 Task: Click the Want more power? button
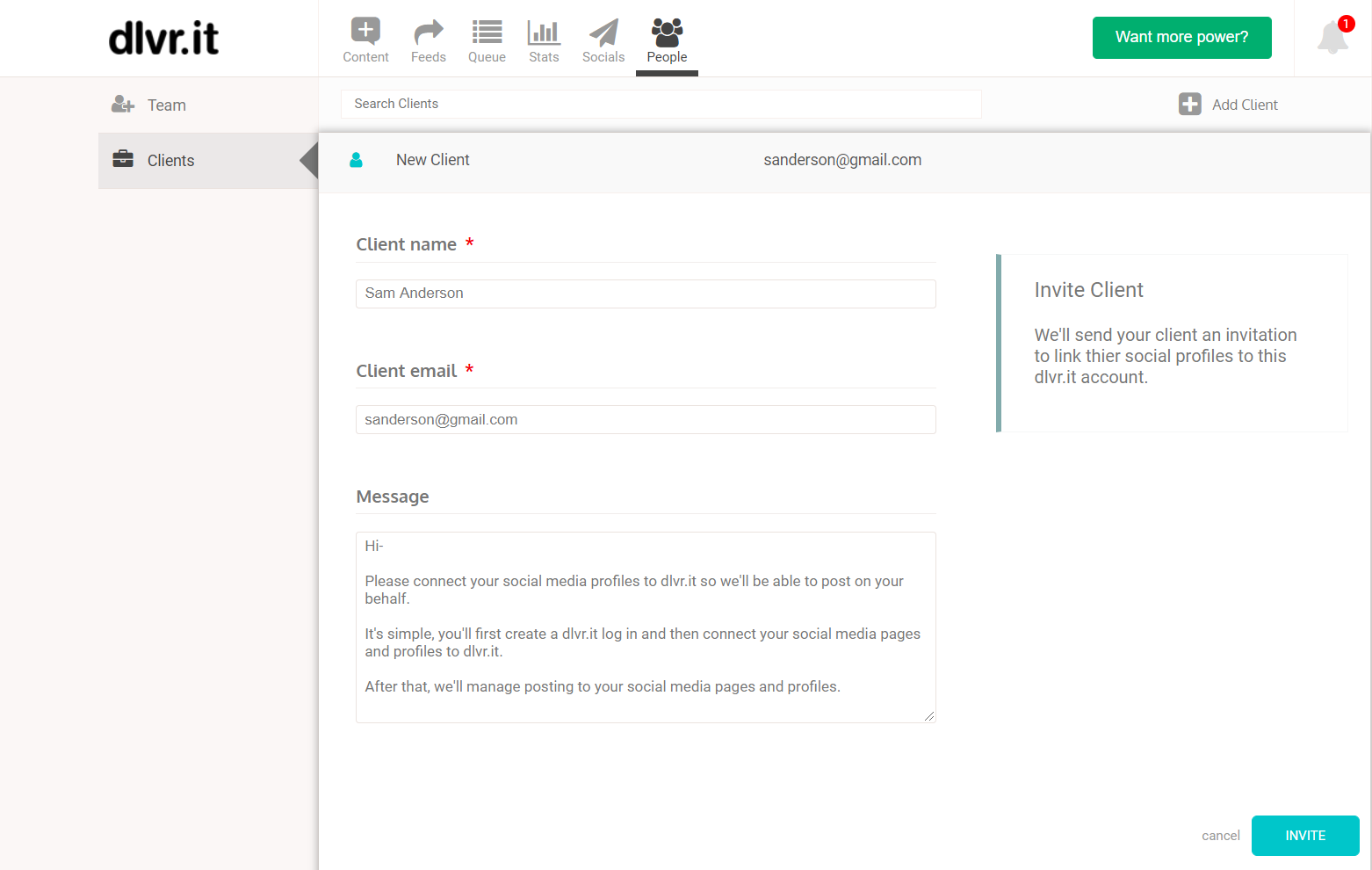click(x=1181, y=38)
